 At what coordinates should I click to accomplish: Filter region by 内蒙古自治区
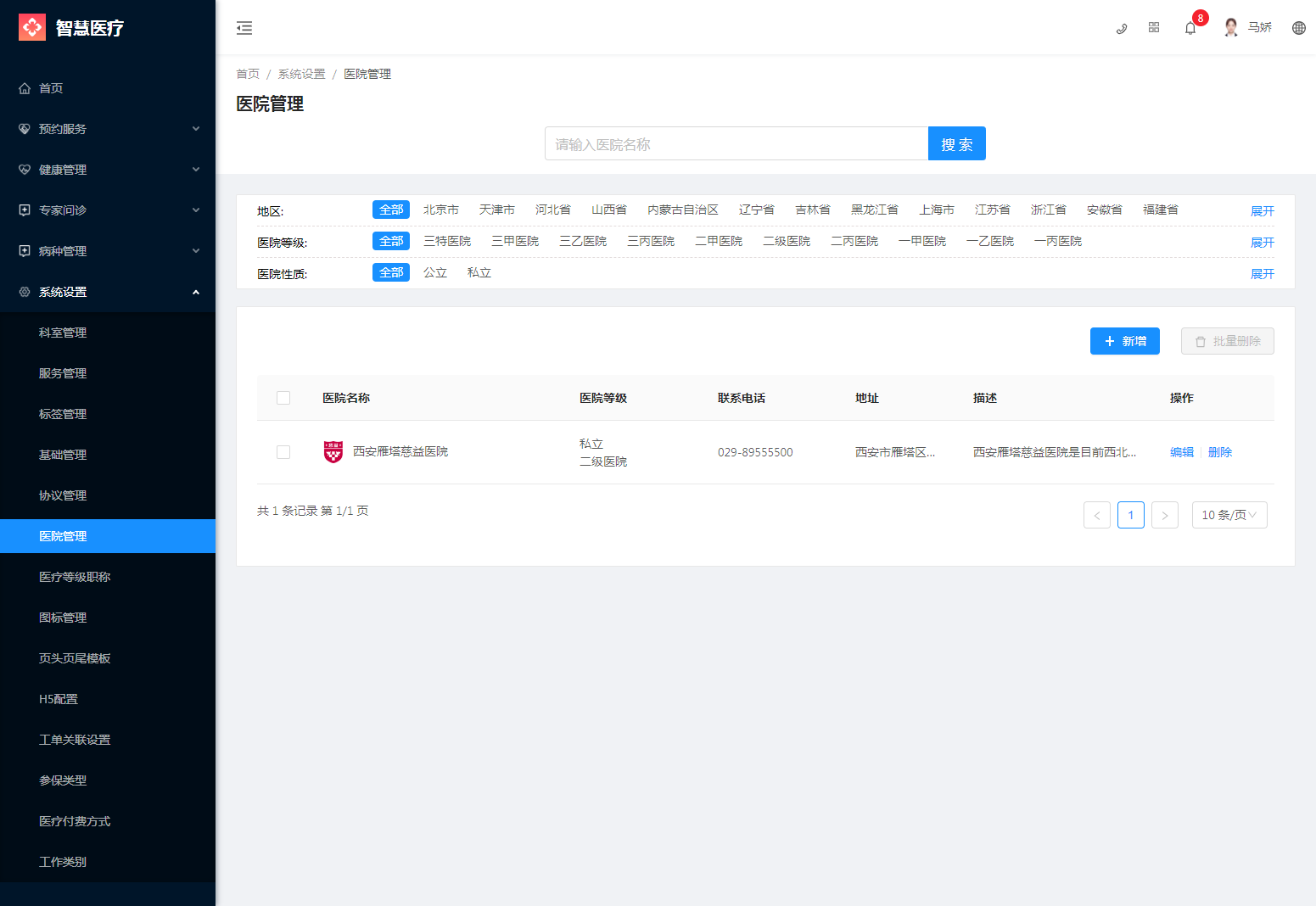point(683,210)
